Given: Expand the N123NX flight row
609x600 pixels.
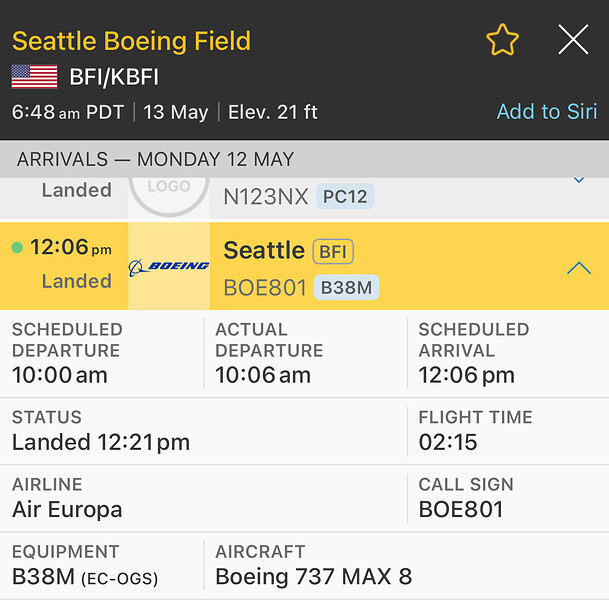Looking at the screenshot, I should [x=578, y=181].
